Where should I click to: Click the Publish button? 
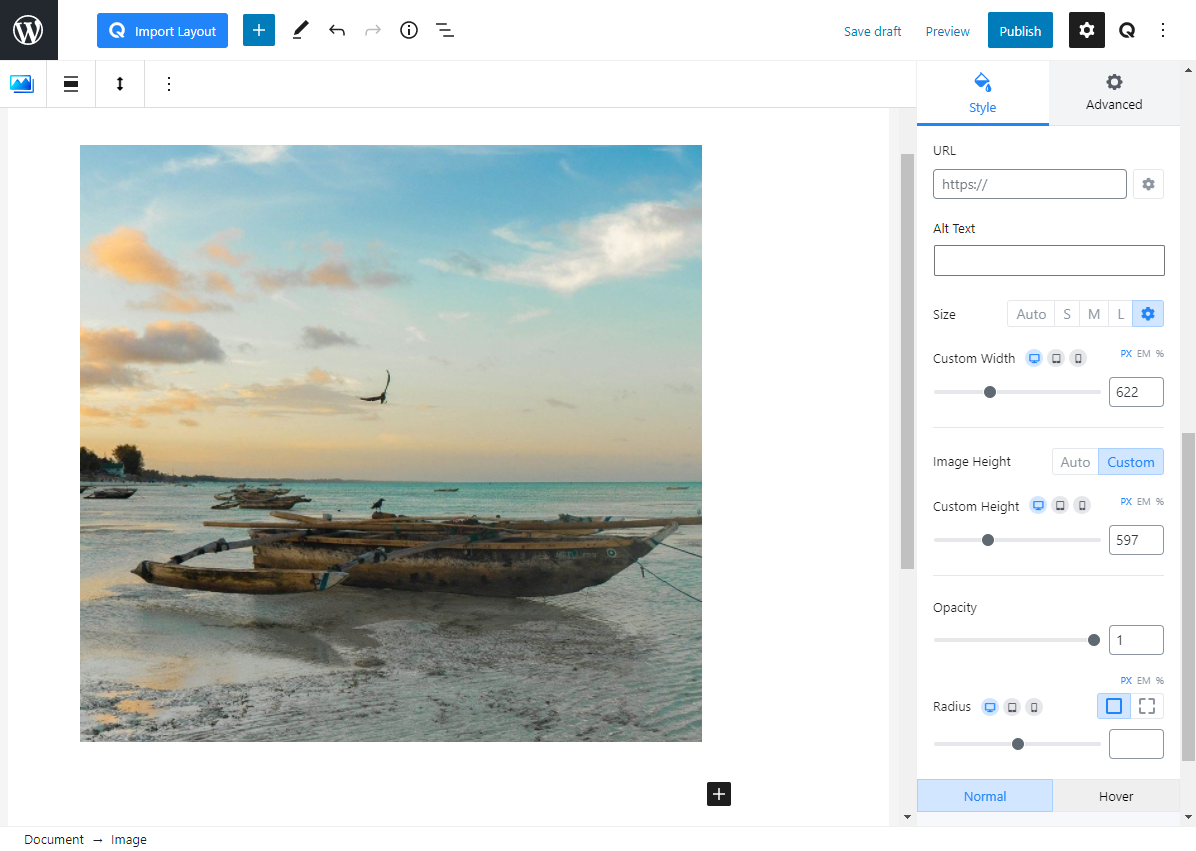(1020, 31)
